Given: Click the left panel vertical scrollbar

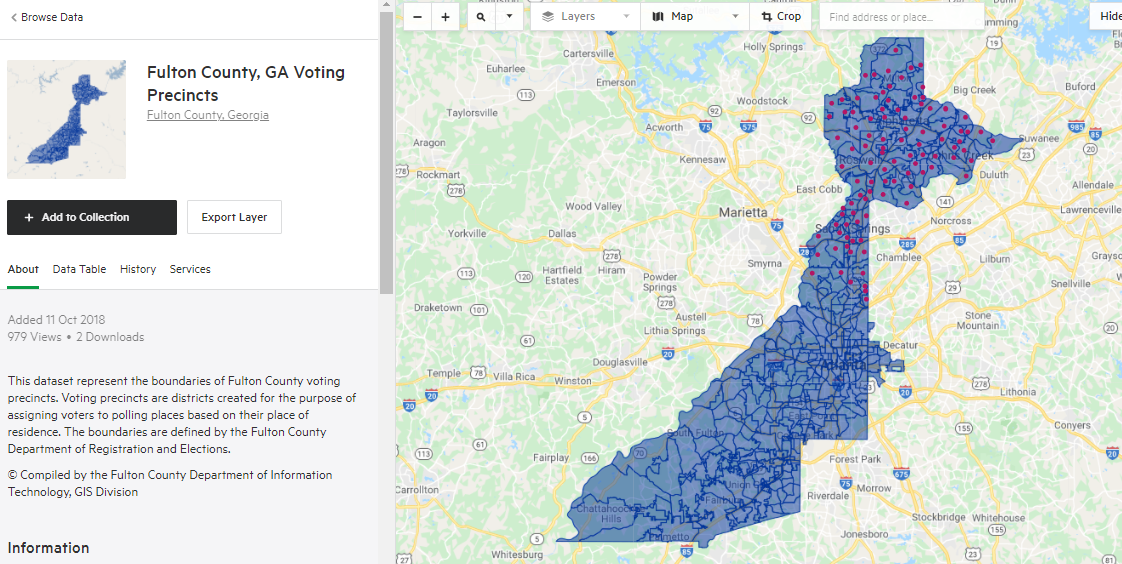Looking at the screenshot, I should 386,150.
